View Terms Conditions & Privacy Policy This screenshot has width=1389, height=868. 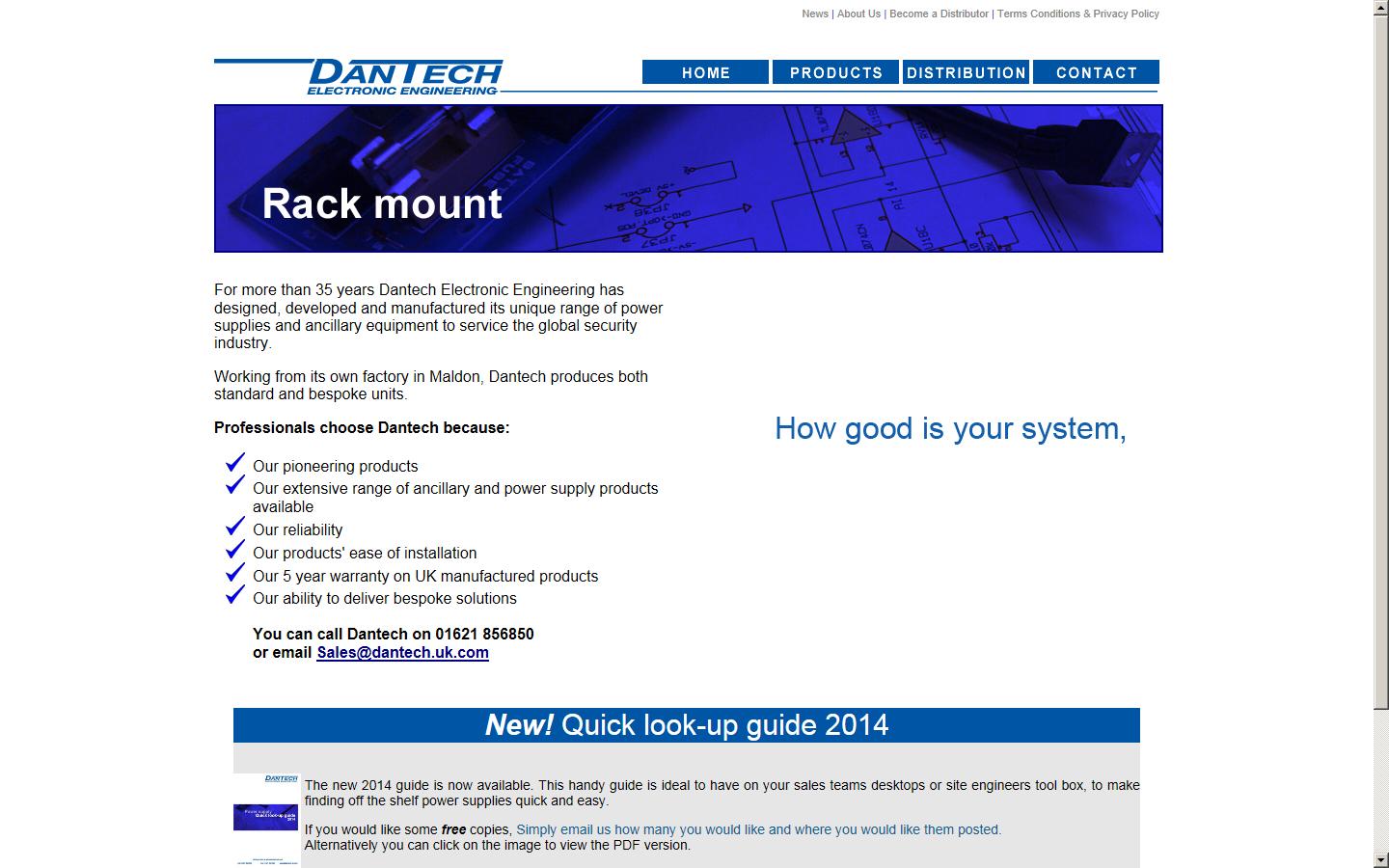1077,14
